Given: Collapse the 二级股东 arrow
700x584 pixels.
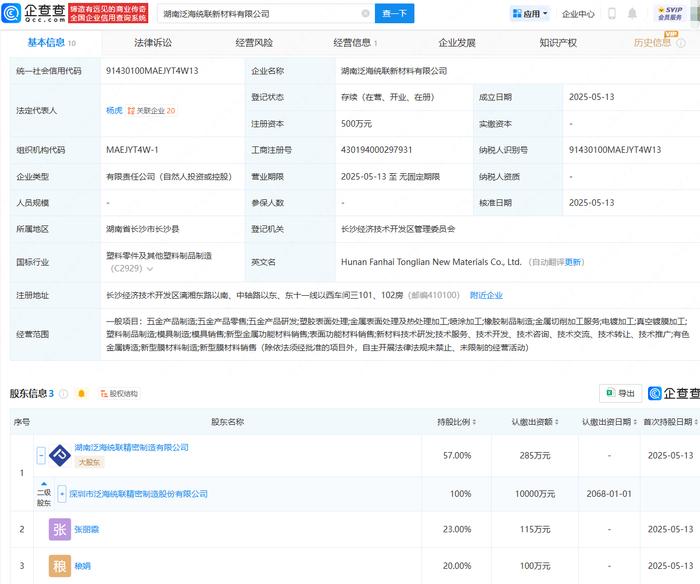Looking at the screenshot, I should 44,484.
